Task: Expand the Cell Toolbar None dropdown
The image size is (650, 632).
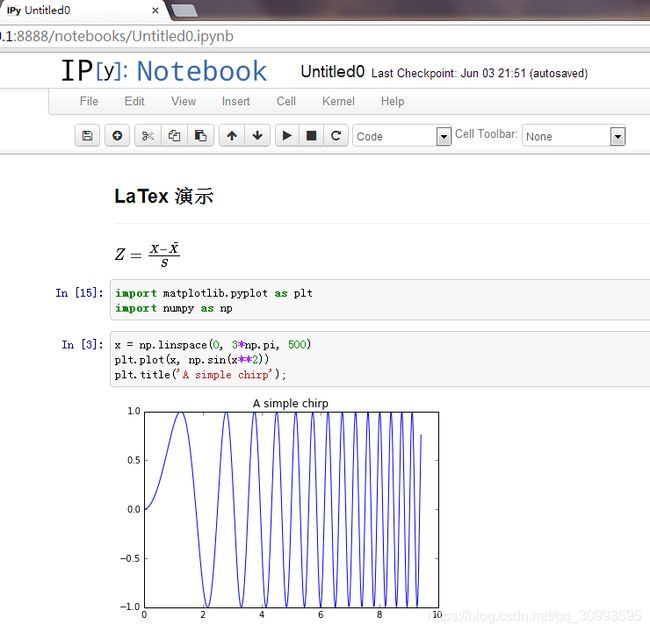Action: tap(574, 136)
